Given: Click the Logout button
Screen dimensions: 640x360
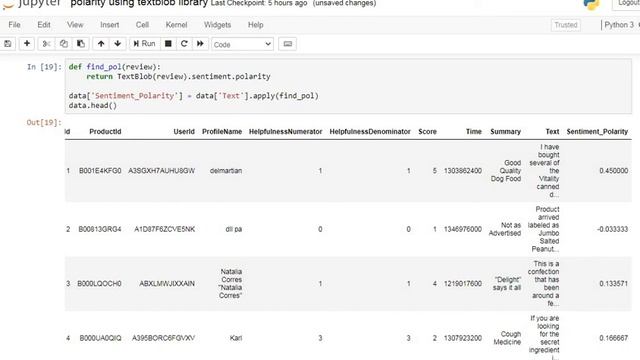Looking at the screenshot, I should pyautogui.click(x=627, y=4).
